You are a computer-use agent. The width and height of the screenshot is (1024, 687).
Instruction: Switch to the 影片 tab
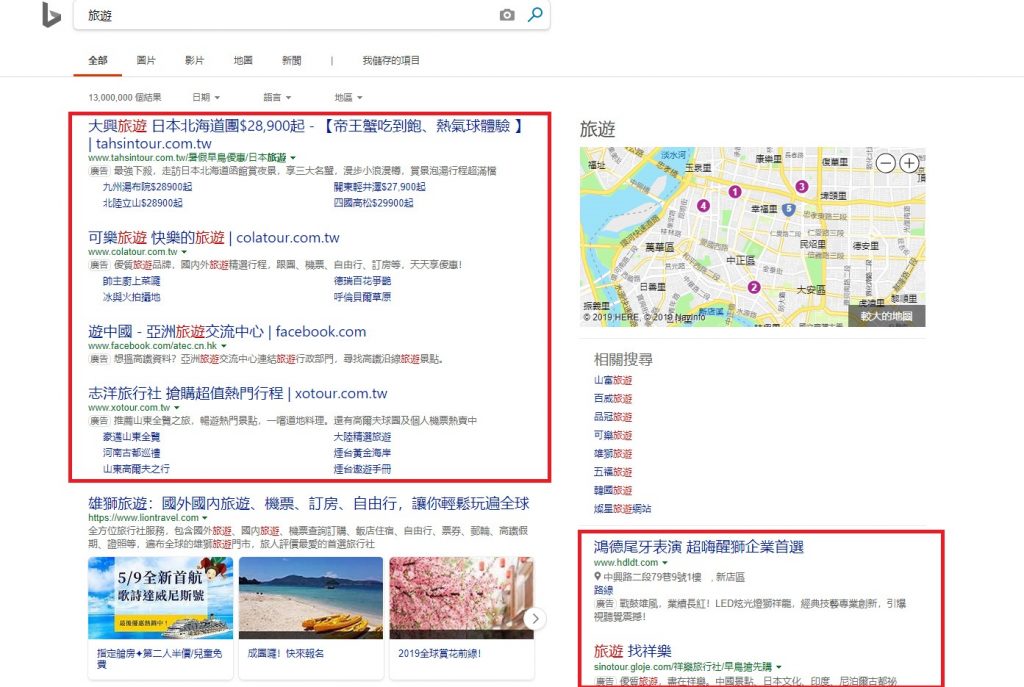[x=195, y=60]
